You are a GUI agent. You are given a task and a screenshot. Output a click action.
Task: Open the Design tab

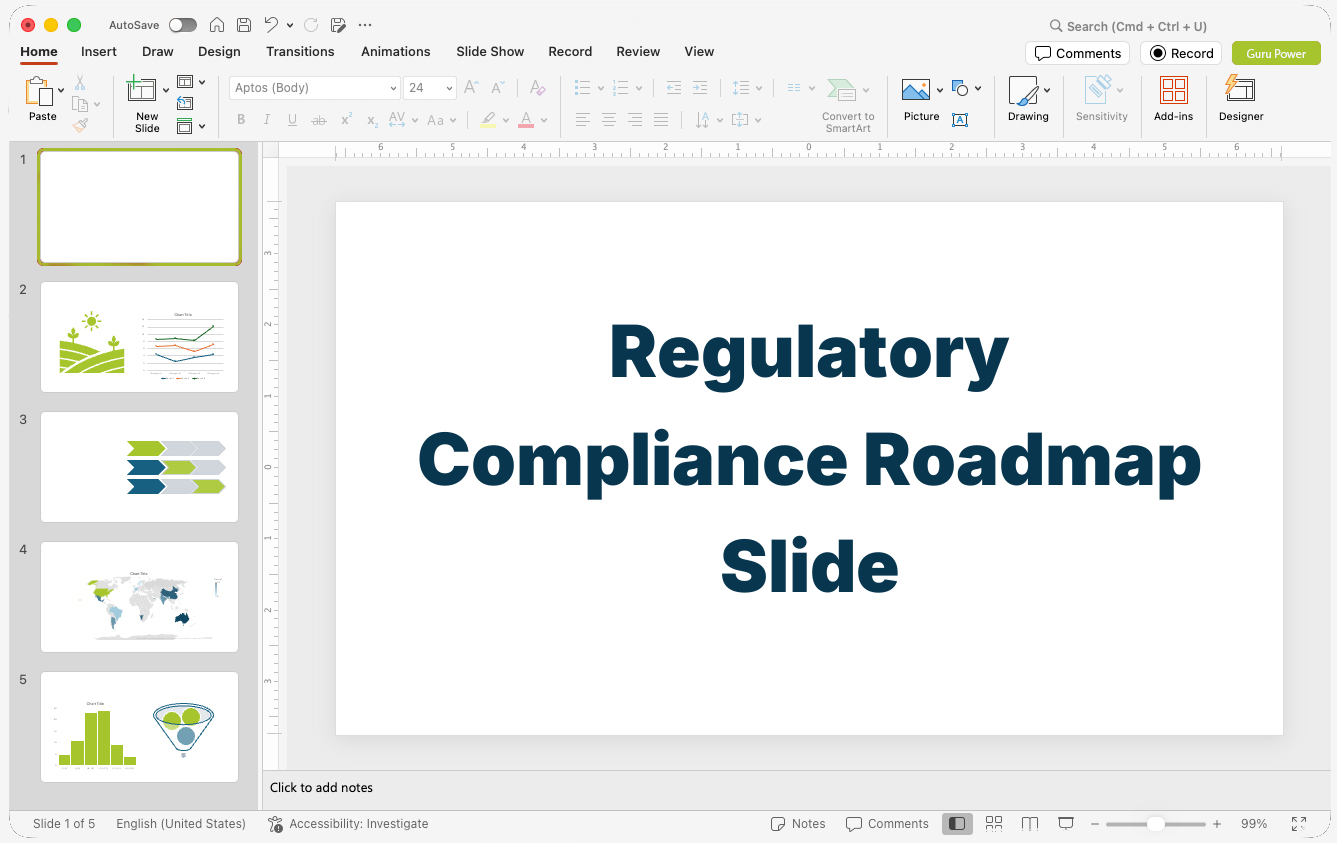pos(219,52)
